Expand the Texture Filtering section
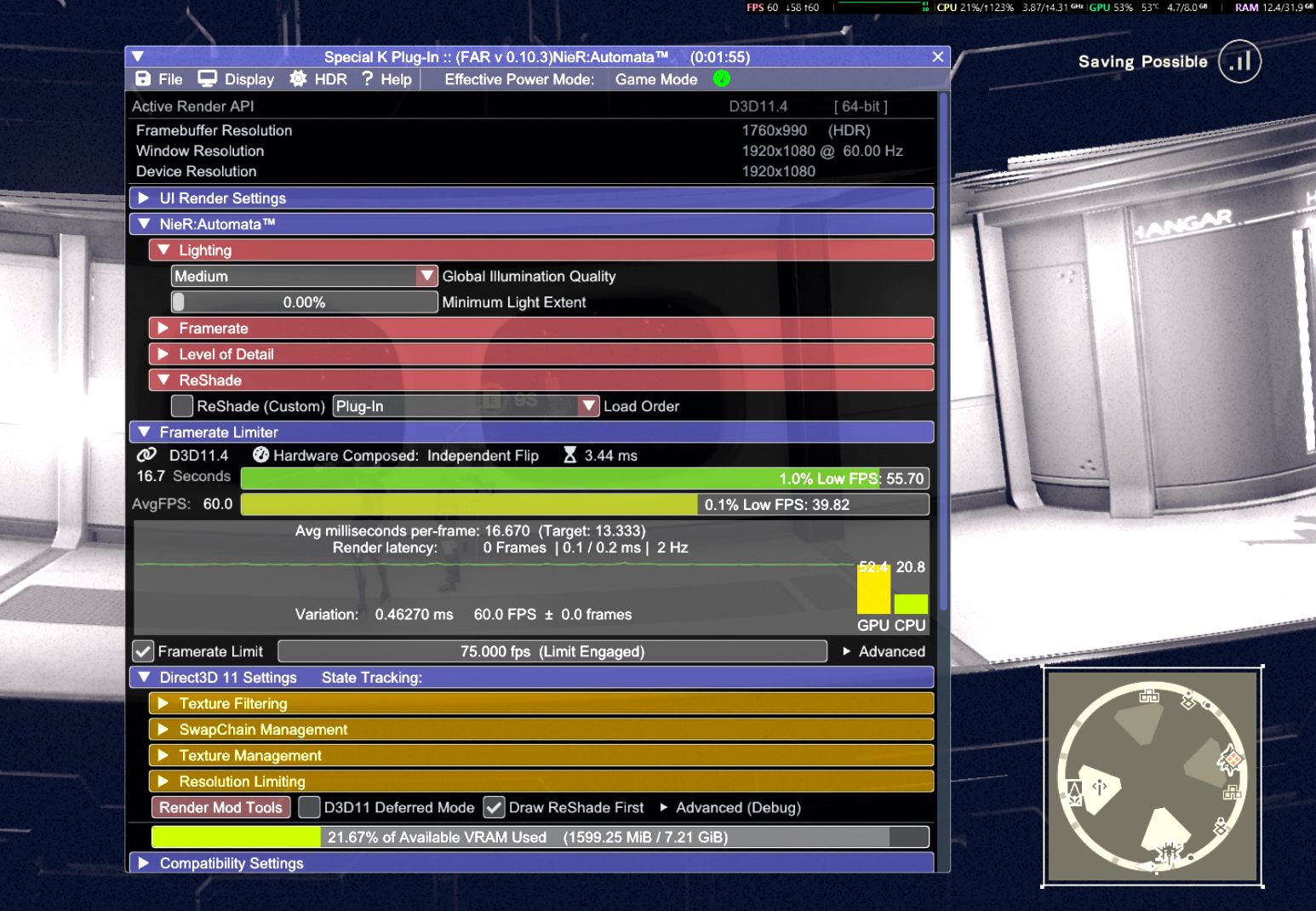 pos(541,703)
